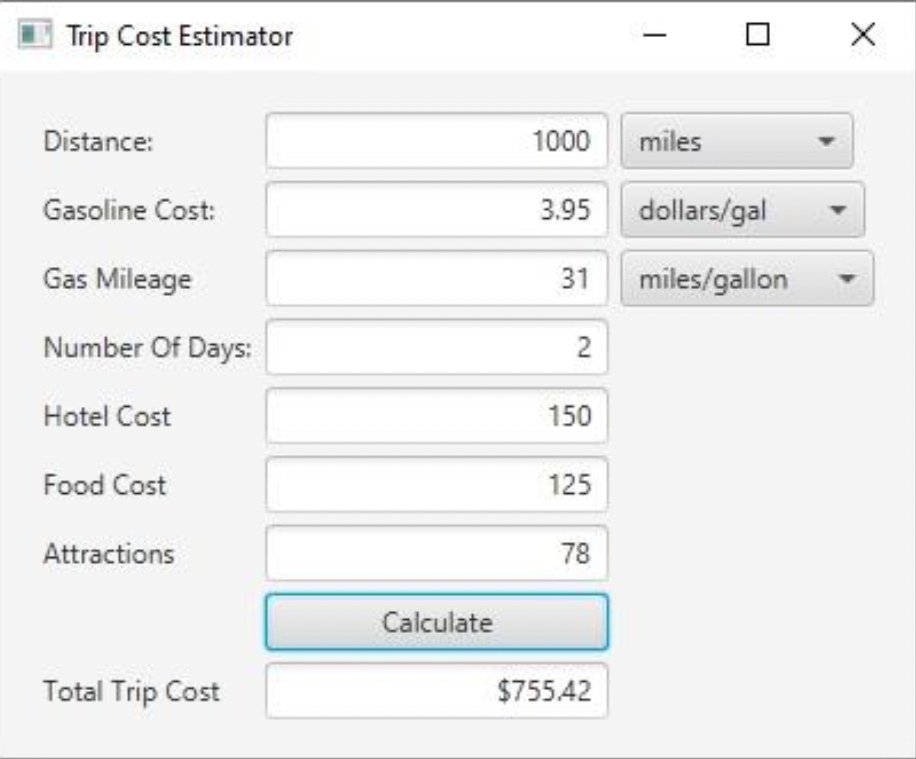Select the Hotel Cost field showing 150
The image size is (916, 759).
coord(436,415)
